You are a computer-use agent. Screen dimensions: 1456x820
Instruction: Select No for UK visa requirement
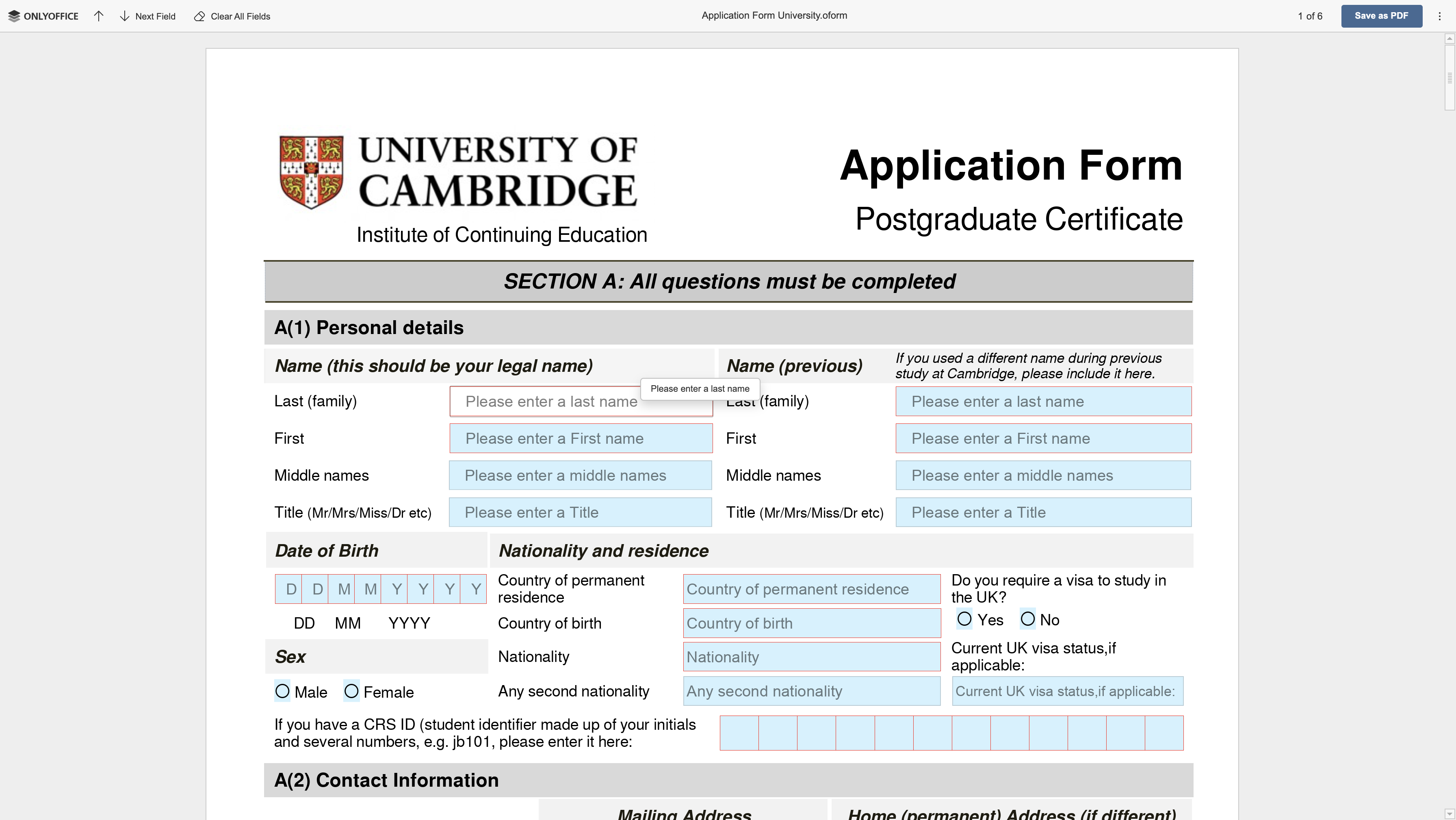point(1027,619)
